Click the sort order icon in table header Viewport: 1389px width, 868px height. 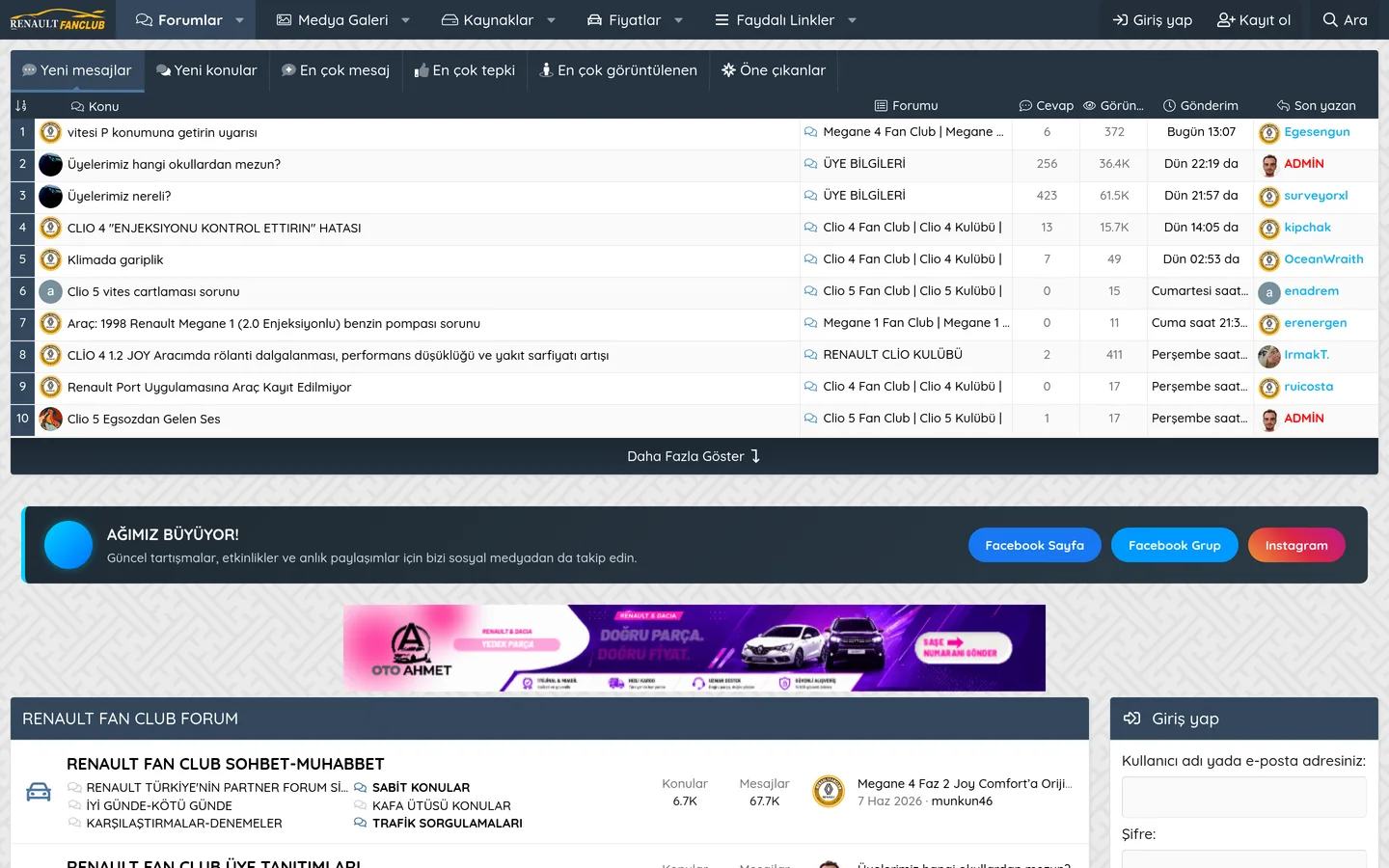tap(21, 106)
